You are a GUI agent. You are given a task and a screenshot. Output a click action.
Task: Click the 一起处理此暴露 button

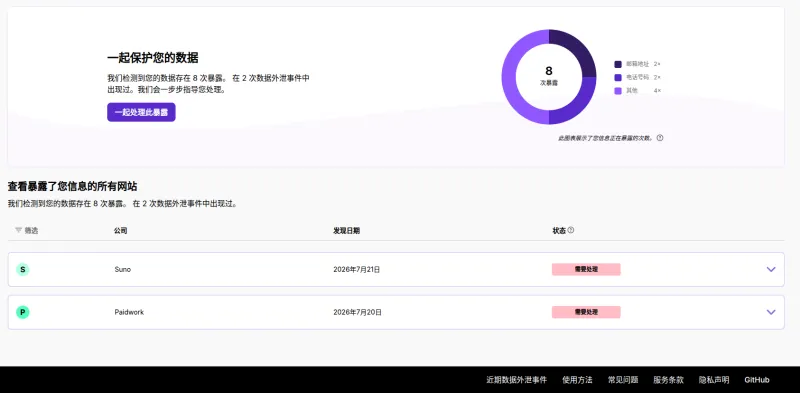pyautogui.click(x=141, y=112)
